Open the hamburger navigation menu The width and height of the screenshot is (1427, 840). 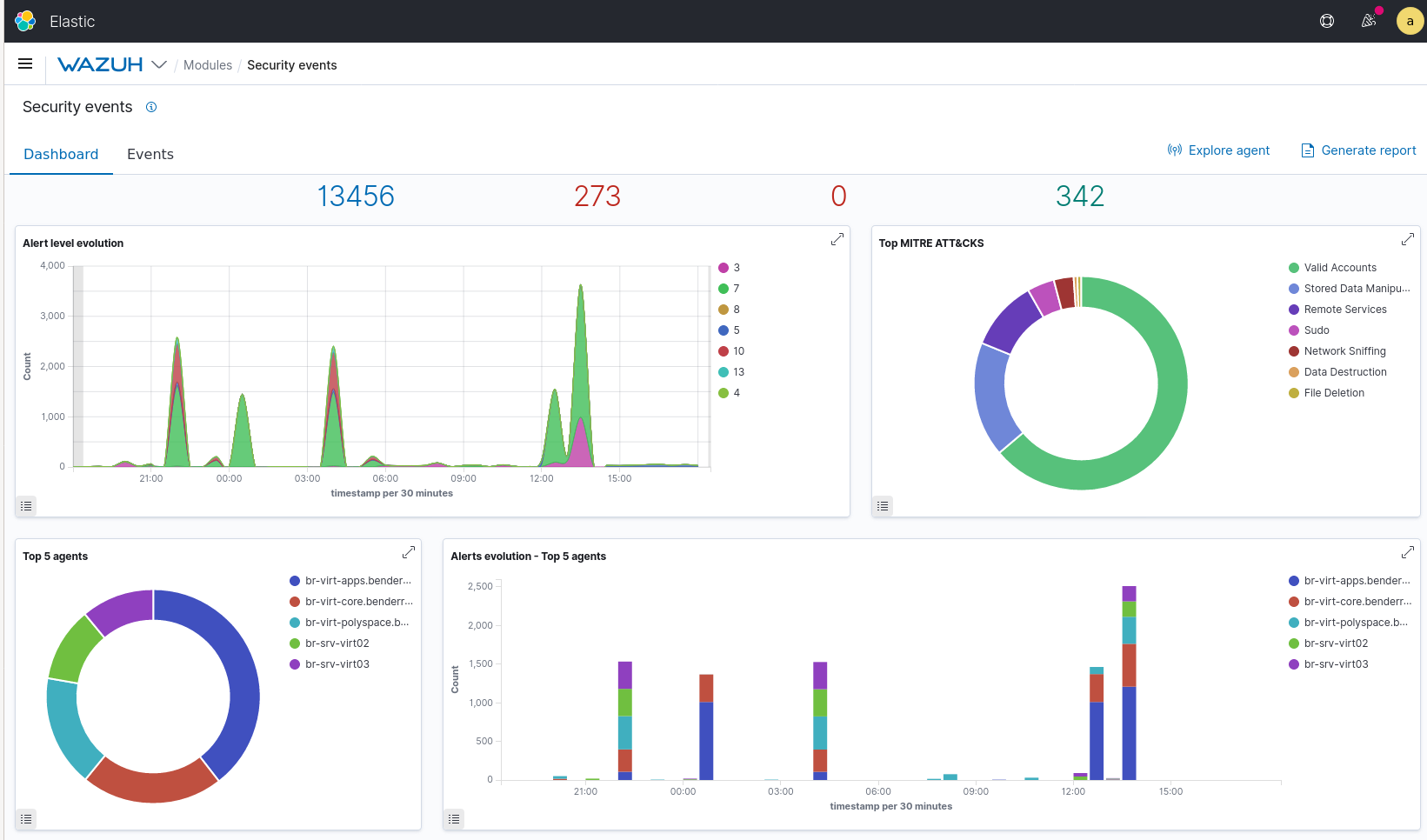[x=25, y=64]
